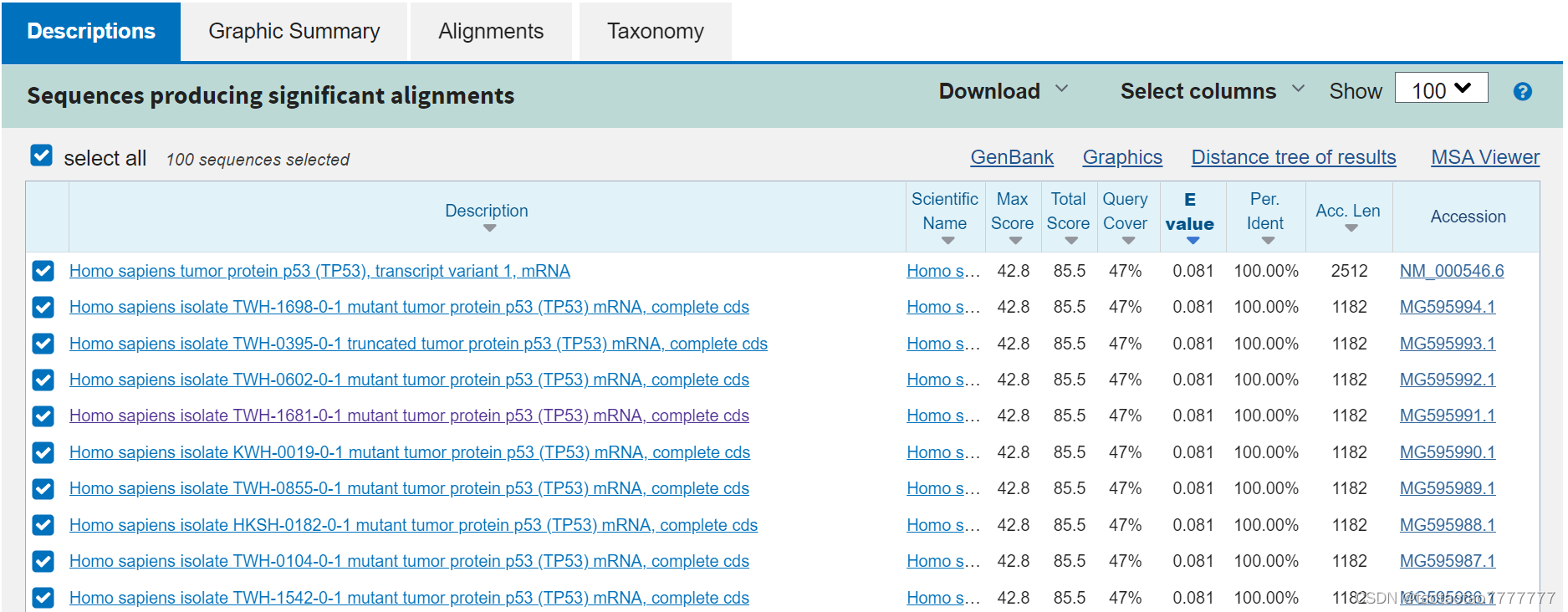Uncheck the TWH-0395-0-1 isolate row

point(43,344)
